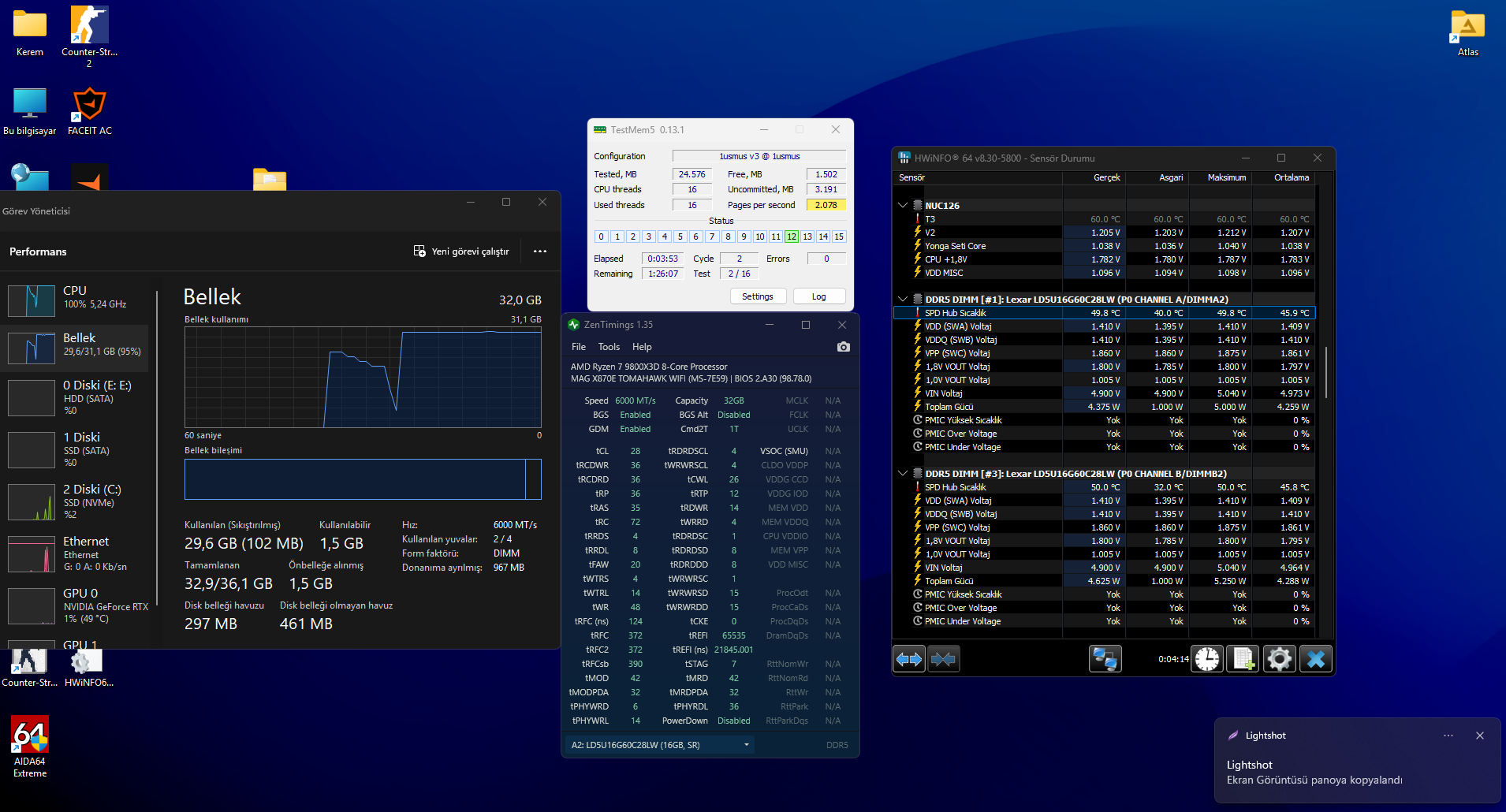Collapse the DDR5 DIMM [#3] sensor group
Image resolution: width=1506 pixels, height=812 pixels.
(903, 474)
